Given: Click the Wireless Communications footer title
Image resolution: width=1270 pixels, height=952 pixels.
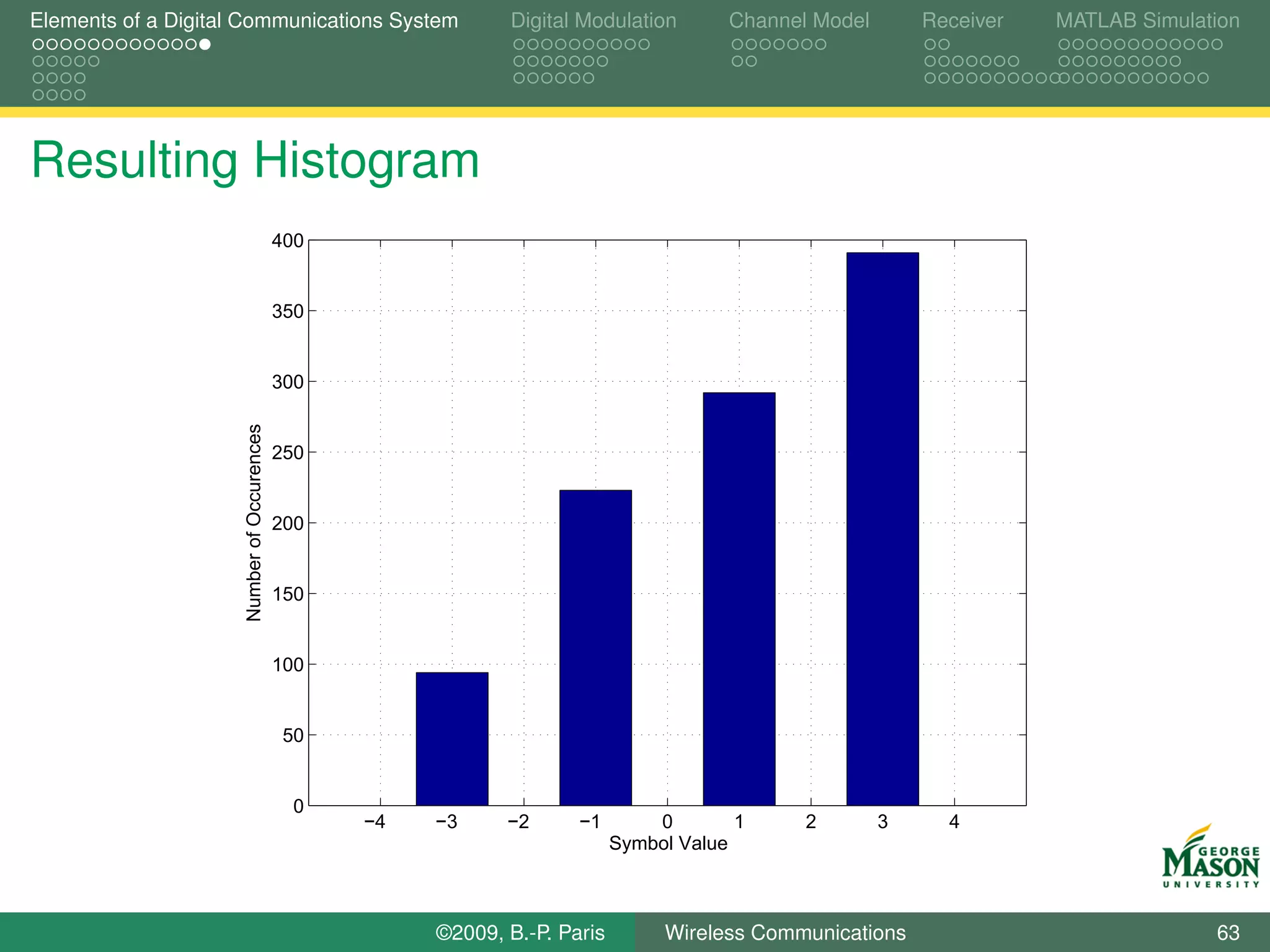Looking at the screenshot, I should click(x=785, y=932).
